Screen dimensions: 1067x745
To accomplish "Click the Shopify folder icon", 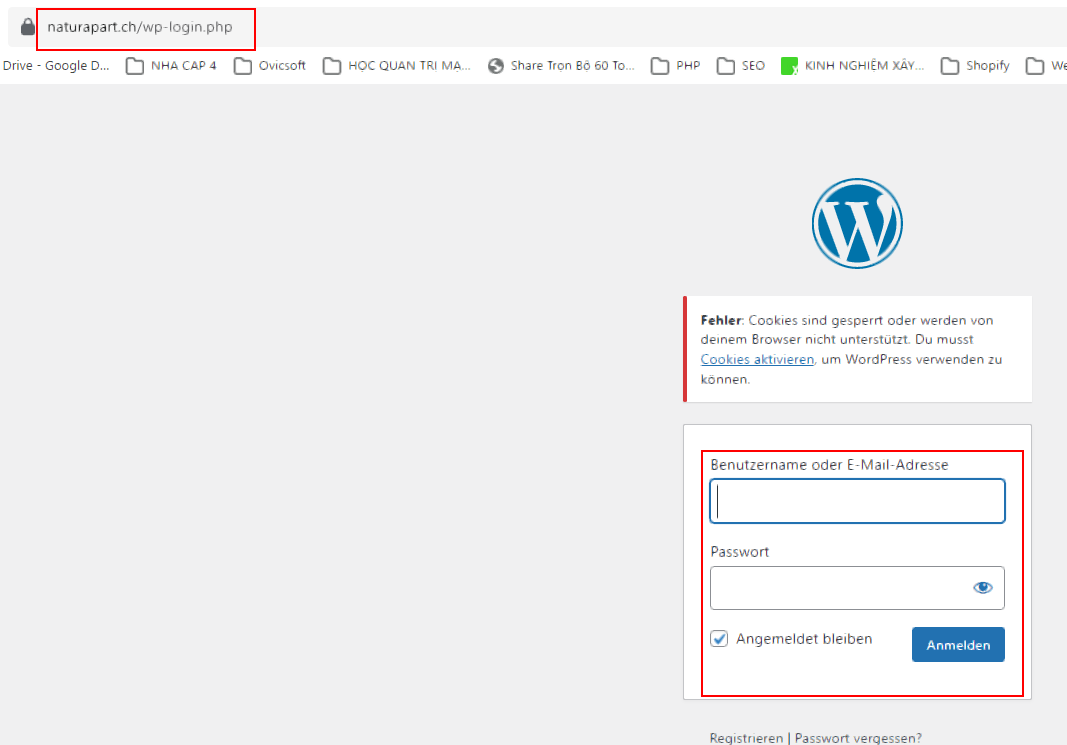I will point(949,65).
